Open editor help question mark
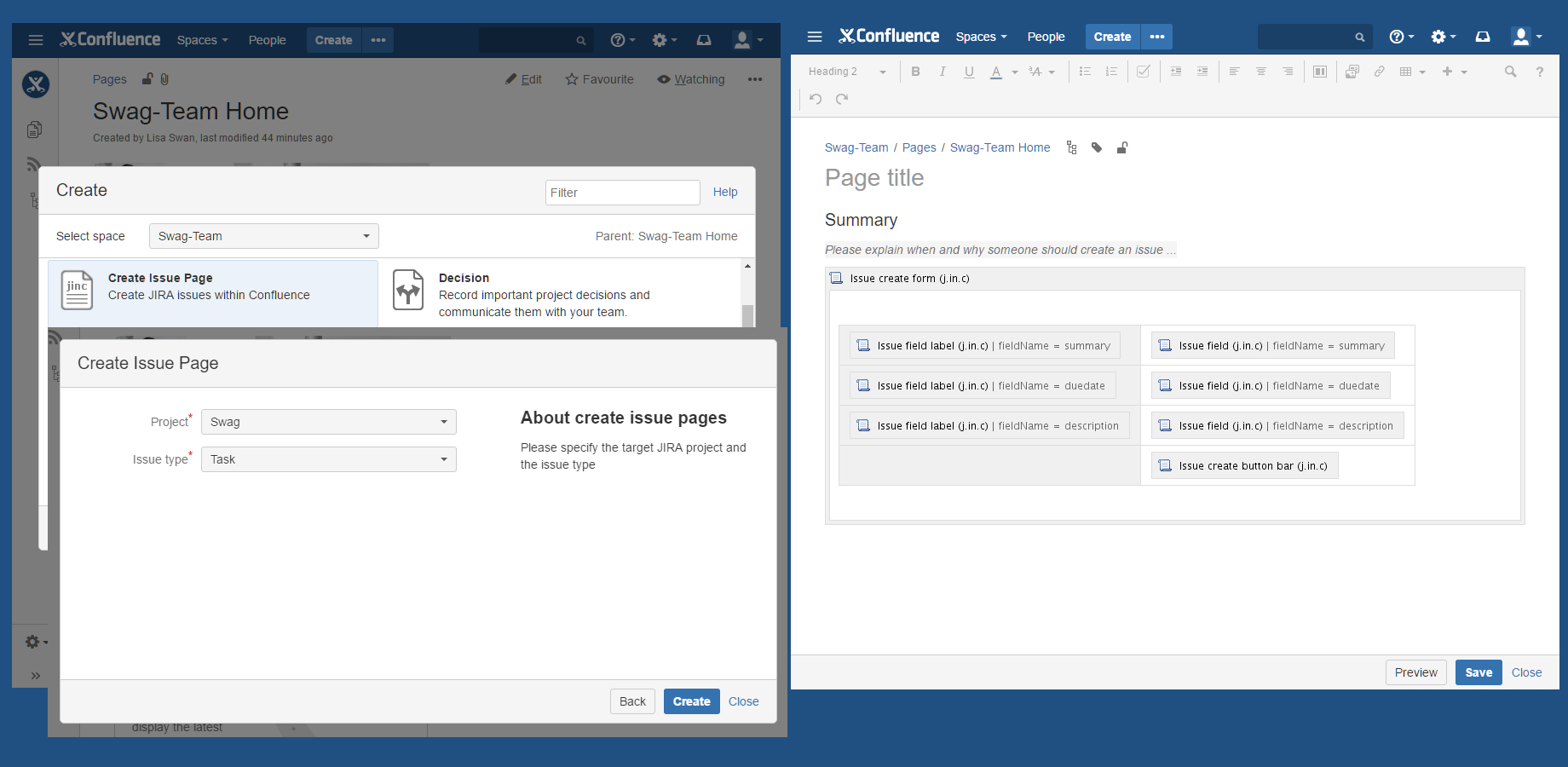The image size is (1568, 767). [x=1540, y=72]
